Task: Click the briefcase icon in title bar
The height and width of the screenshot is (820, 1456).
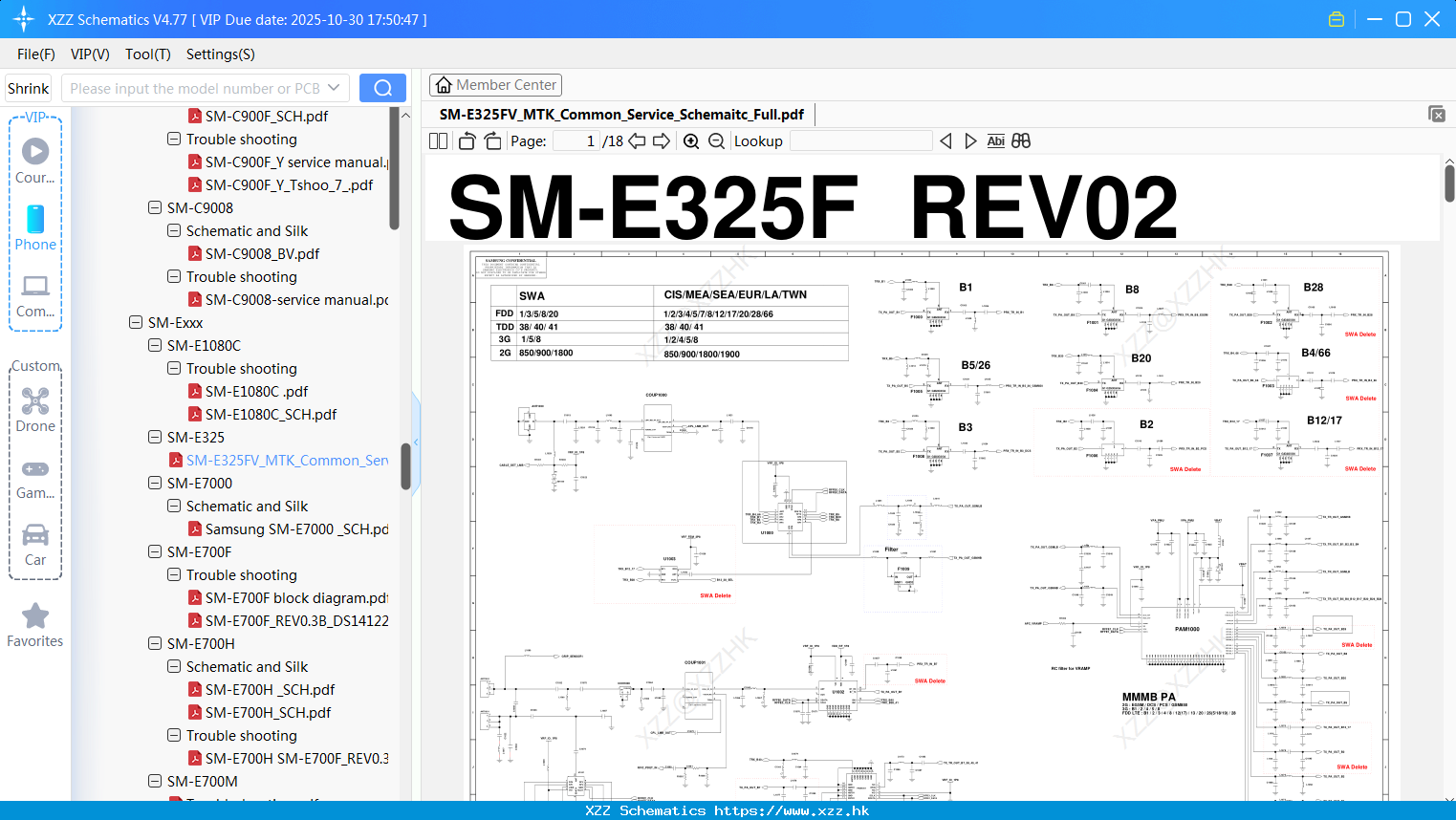Action: click(x=1336, y=19)
